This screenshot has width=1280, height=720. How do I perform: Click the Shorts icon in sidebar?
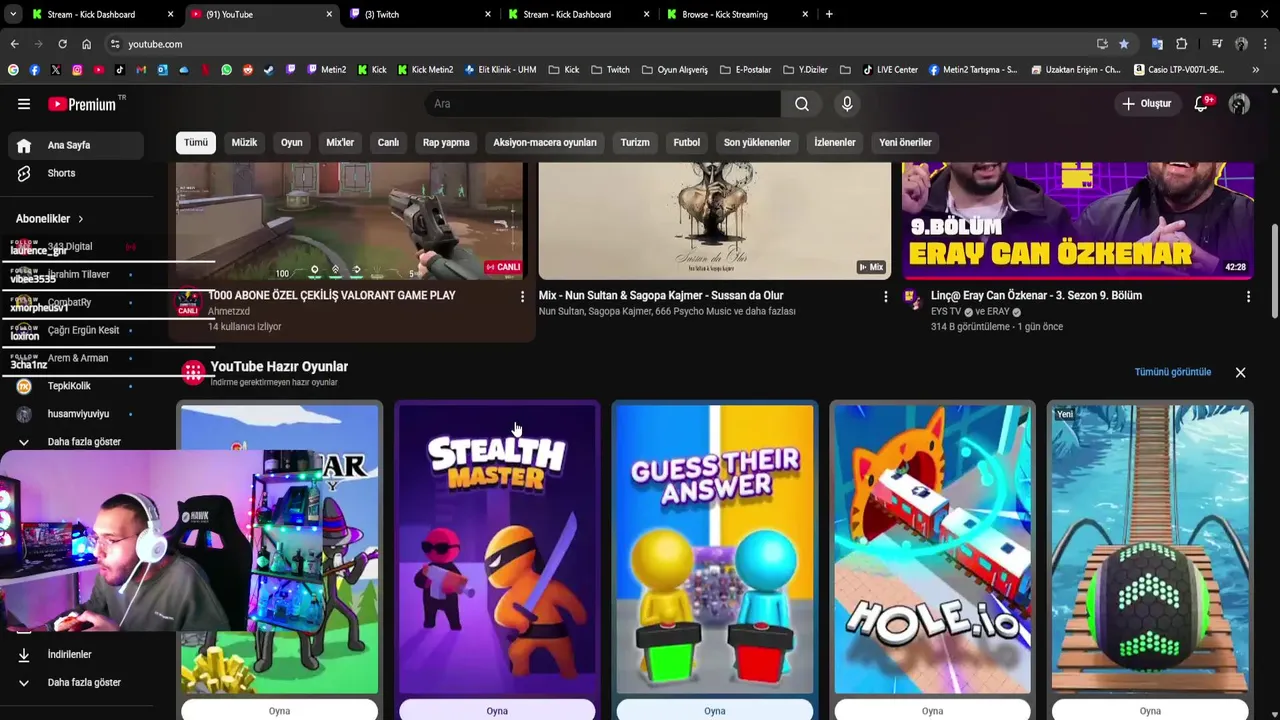point(24,173)
